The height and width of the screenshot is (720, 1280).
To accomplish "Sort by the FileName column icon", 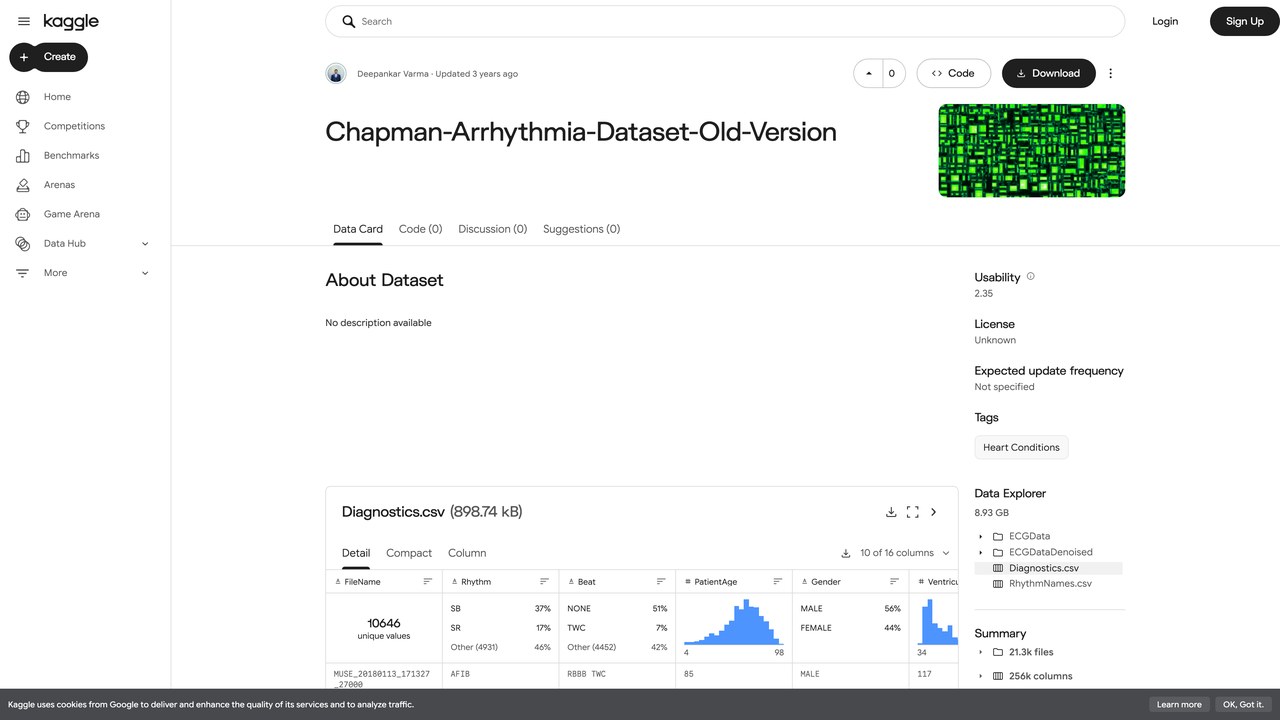I will pos(428,581).
